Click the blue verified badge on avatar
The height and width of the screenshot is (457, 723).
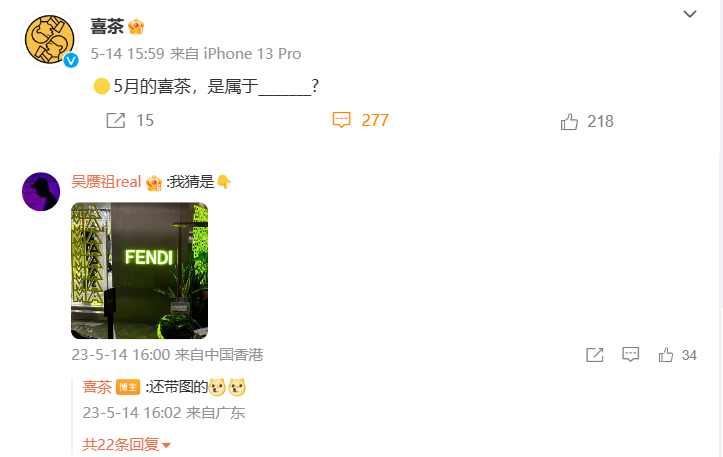pyautogui.click(x=71, y=60)
